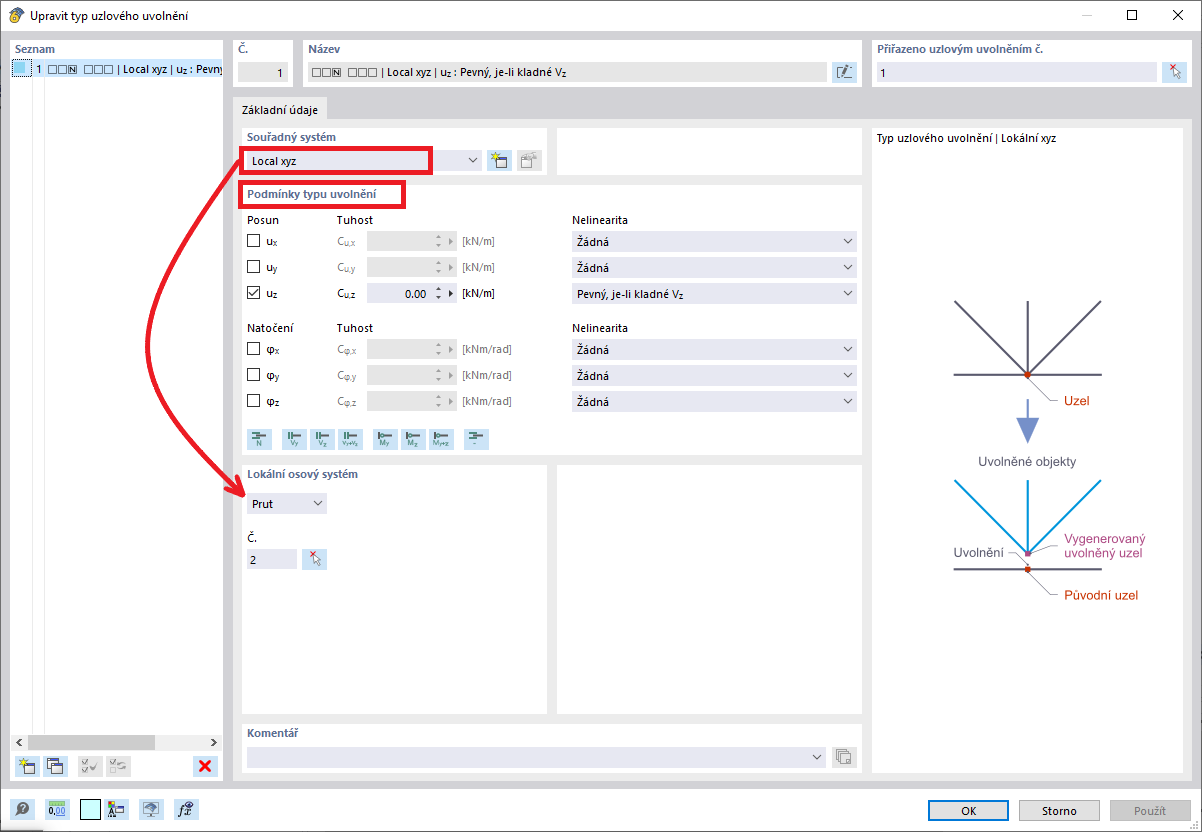
Task: Open the uz nonlinearity dropdown 'Pevný, je-li kladné Vz'
Action: click(x=714, y=293)
